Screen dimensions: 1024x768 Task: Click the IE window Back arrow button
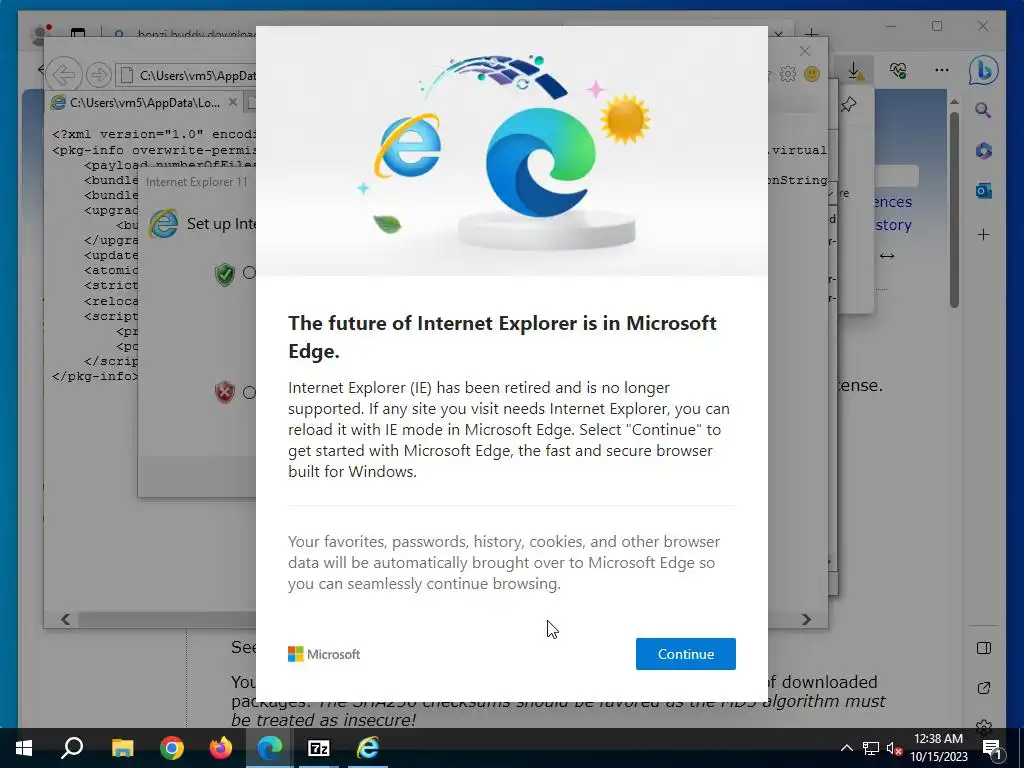(64, 75)
